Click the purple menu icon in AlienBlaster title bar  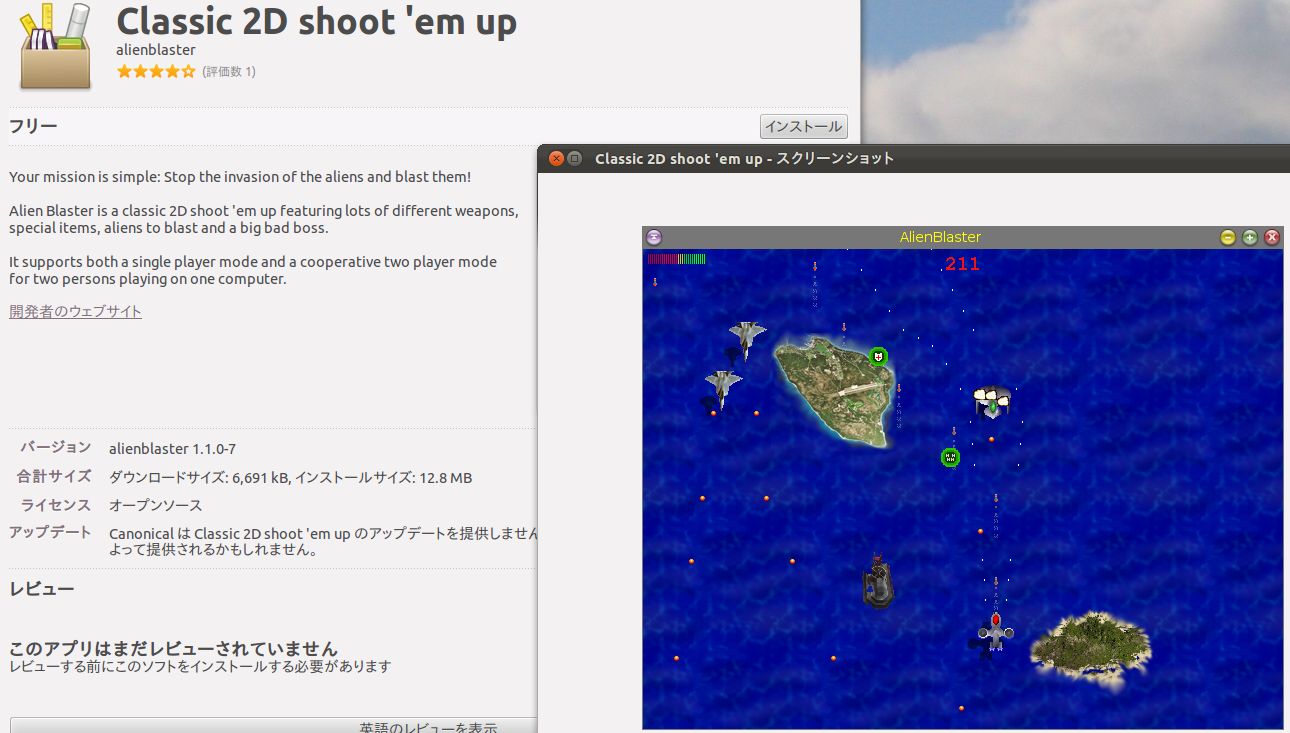(x=653, y=237)
